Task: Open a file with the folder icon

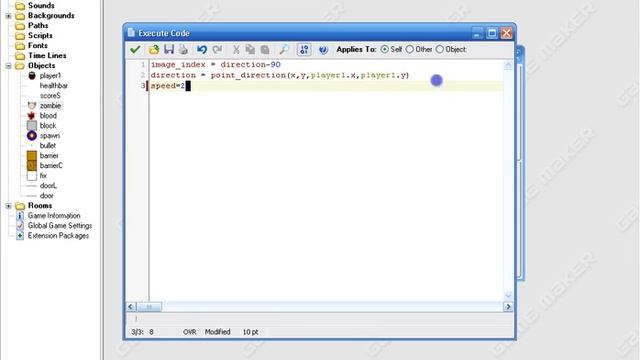Action: coord(154,49)
